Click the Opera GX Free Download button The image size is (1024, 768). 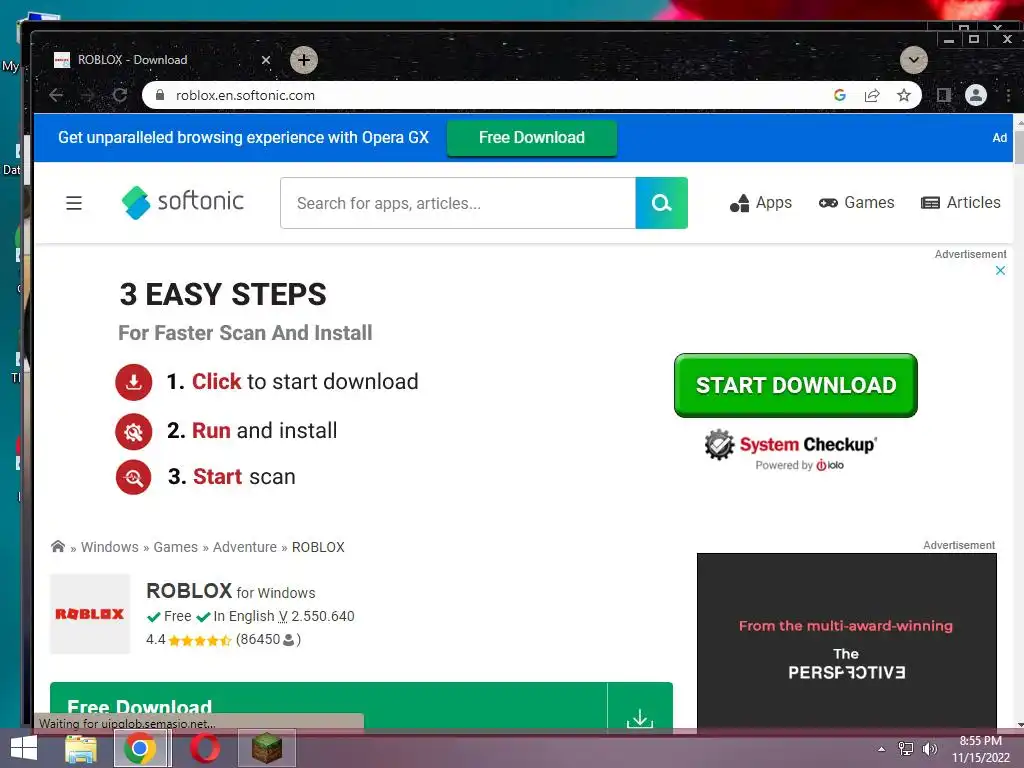(532, 138)
